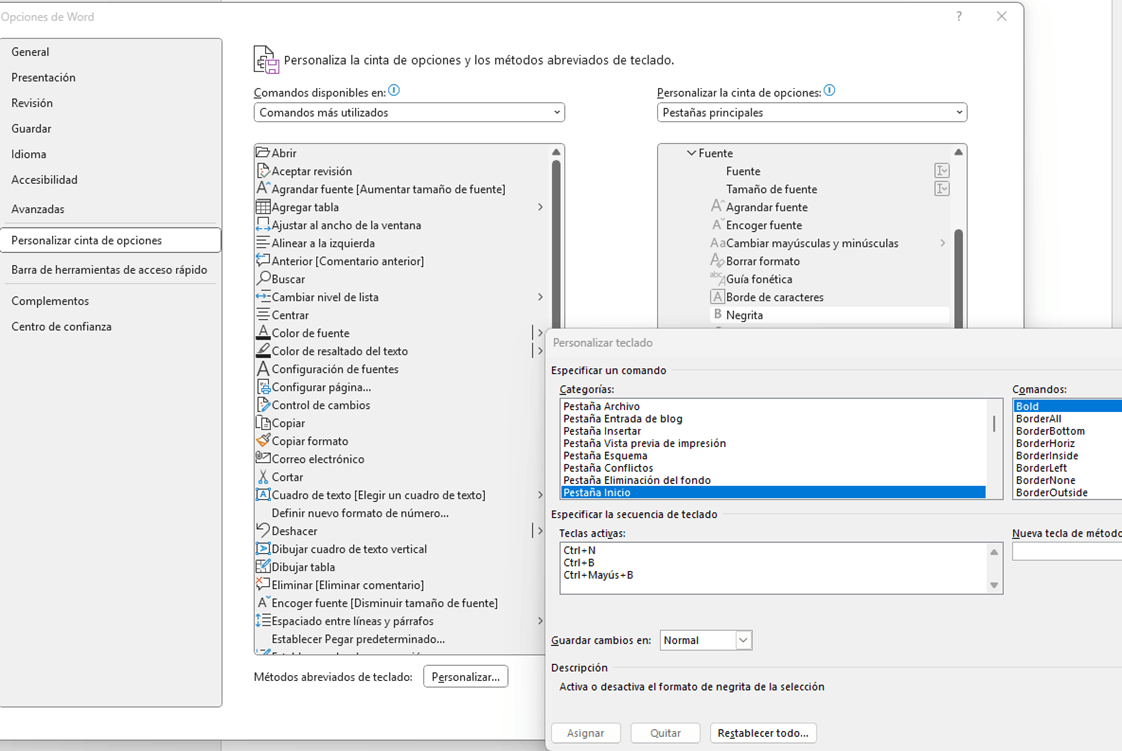Click the Color de fuente icon
Viewport: 1122px width, 751px height.
tap(263, 333)
